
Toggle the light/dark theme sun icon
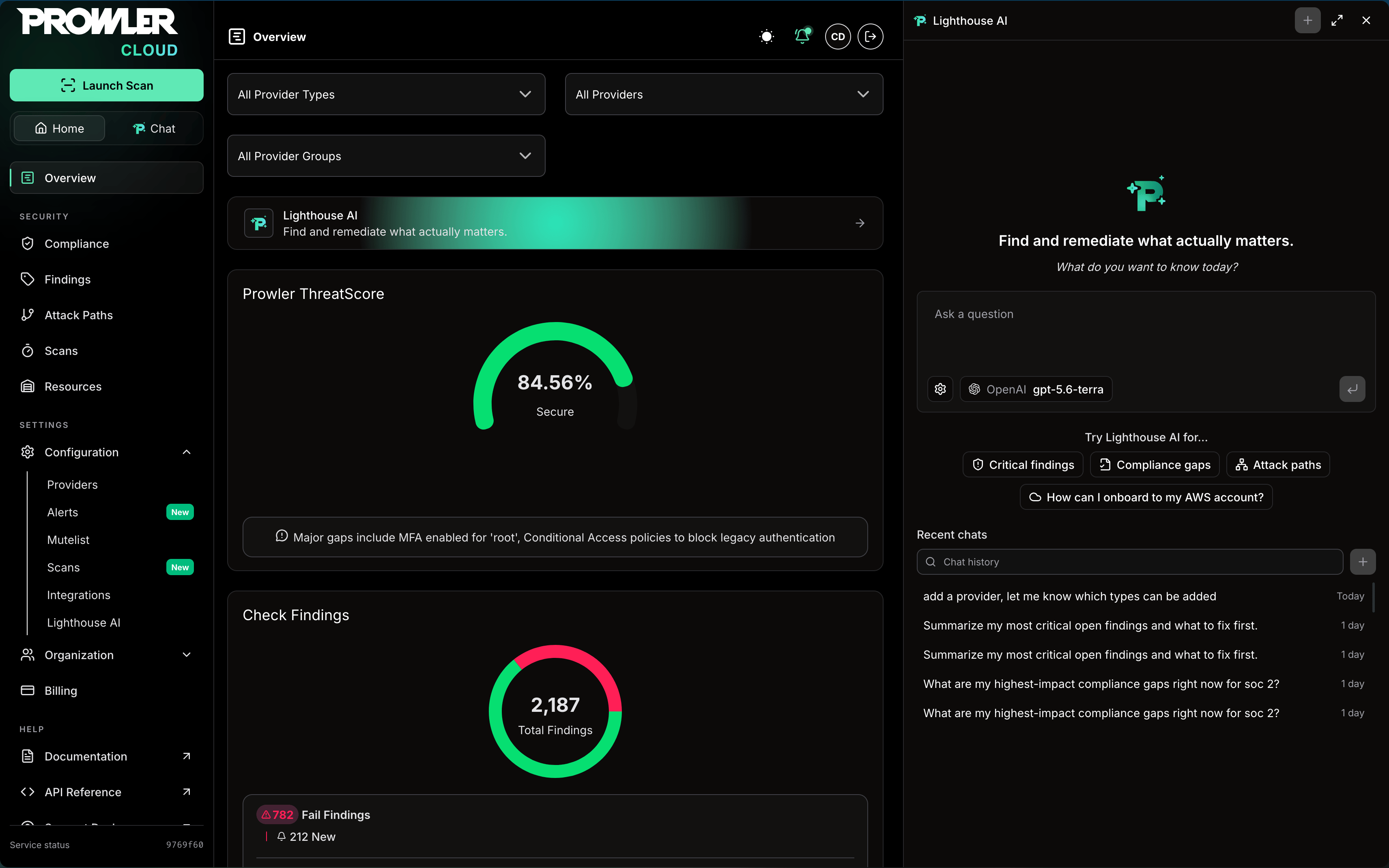click(x=766, y=37)
